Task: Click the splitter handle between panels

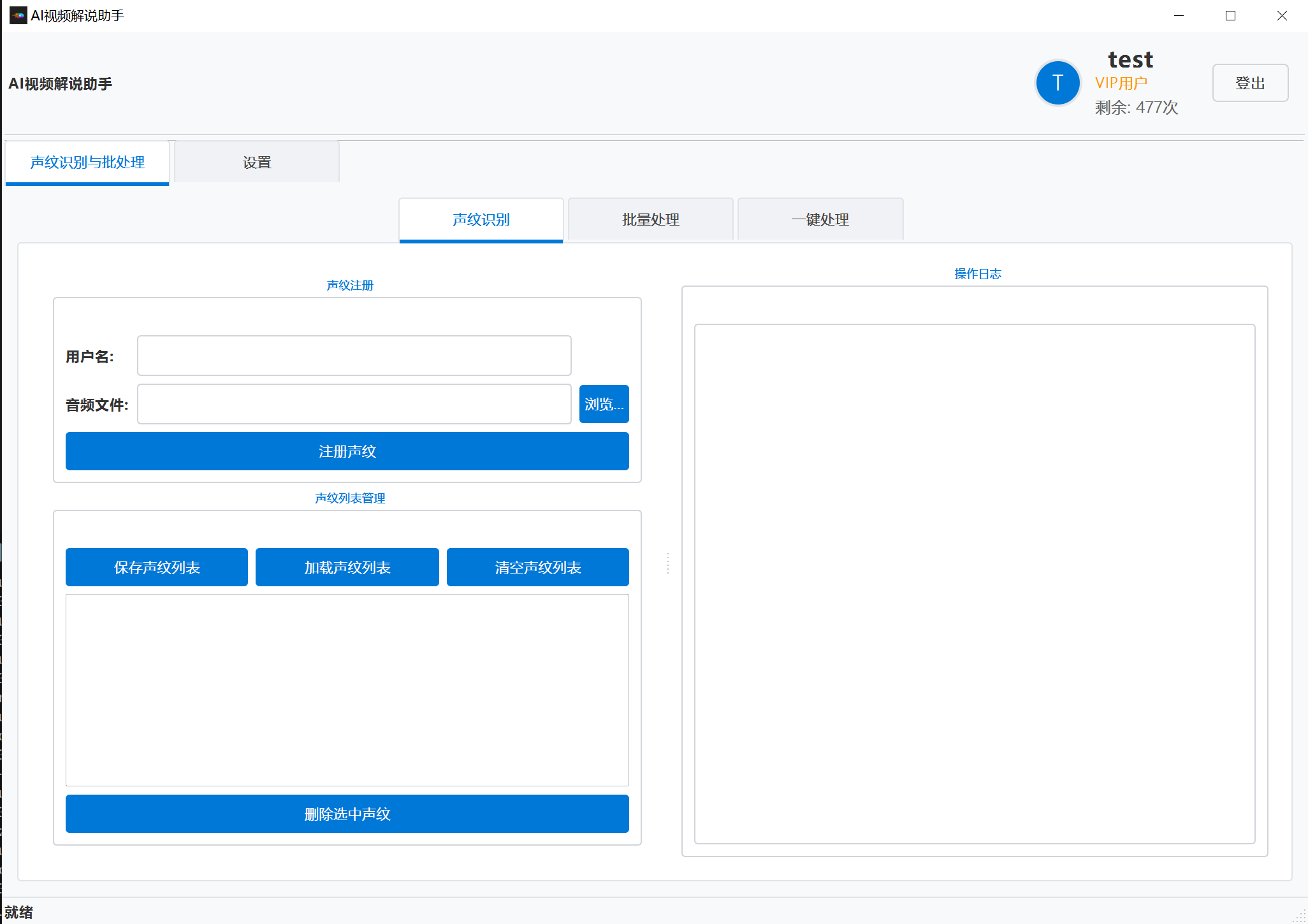Action: click(x=668, y=563)
